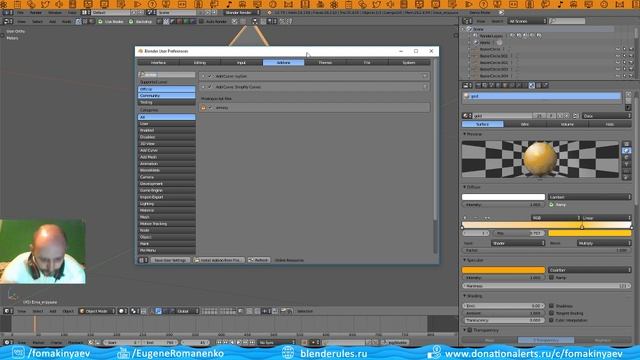640x360 pixels.
Task: Expand the Add Curve: Simplify Curves details
Action: click(204, 87)
